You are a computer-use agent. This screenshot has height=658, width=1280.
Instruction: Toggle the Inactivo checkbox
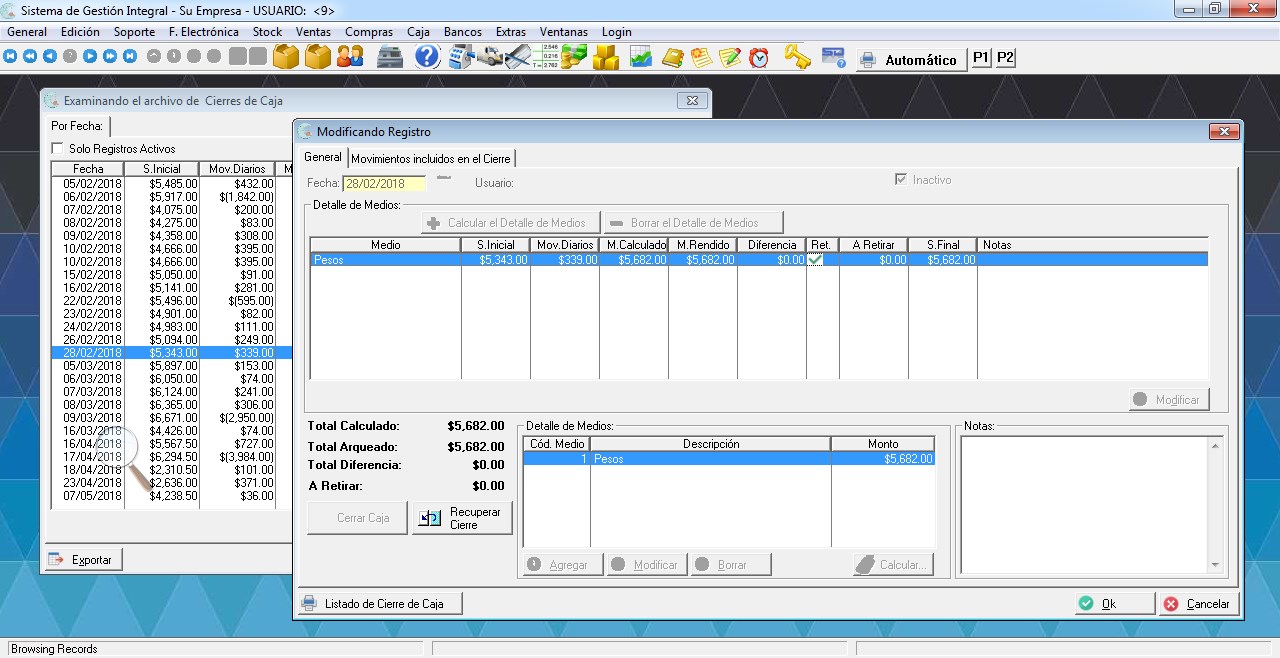click(901, 180)
